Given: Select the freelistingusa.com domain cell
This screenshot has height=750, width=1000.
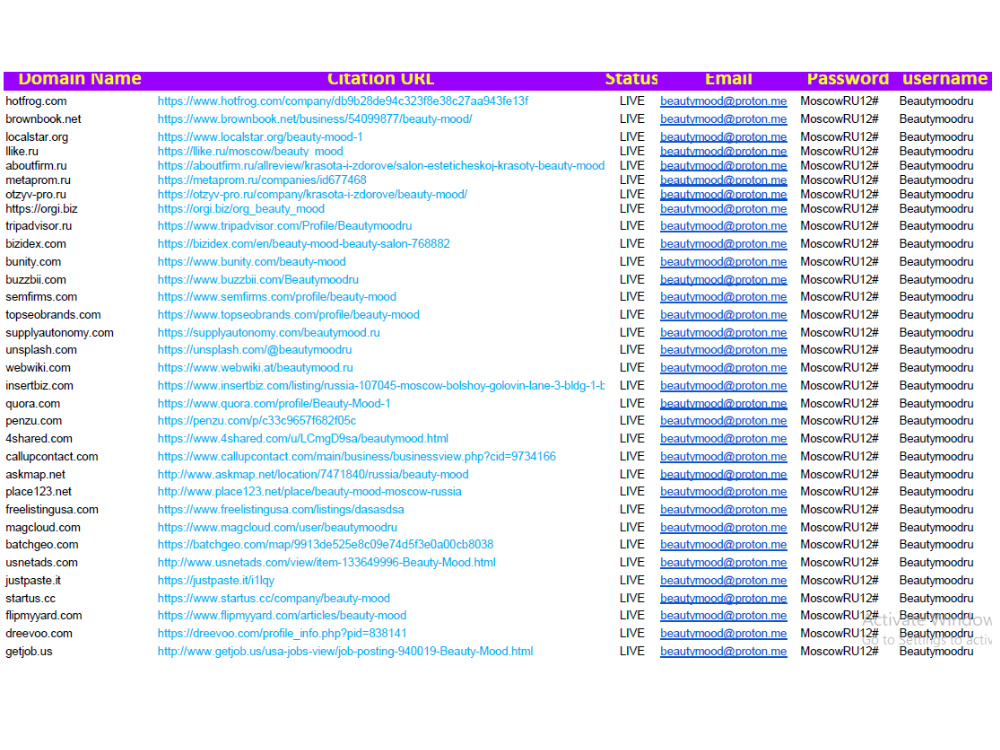Looking at the screenshot, I should [x=52, y=509].
